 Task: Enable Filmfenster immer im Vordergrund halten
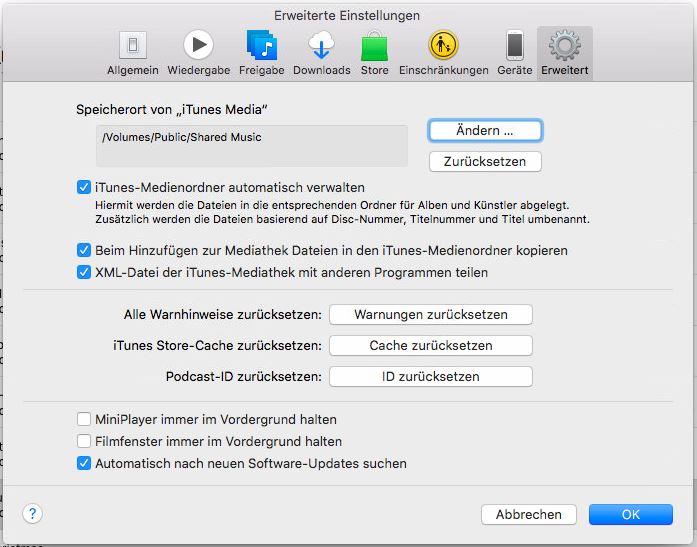click(84, 441)
